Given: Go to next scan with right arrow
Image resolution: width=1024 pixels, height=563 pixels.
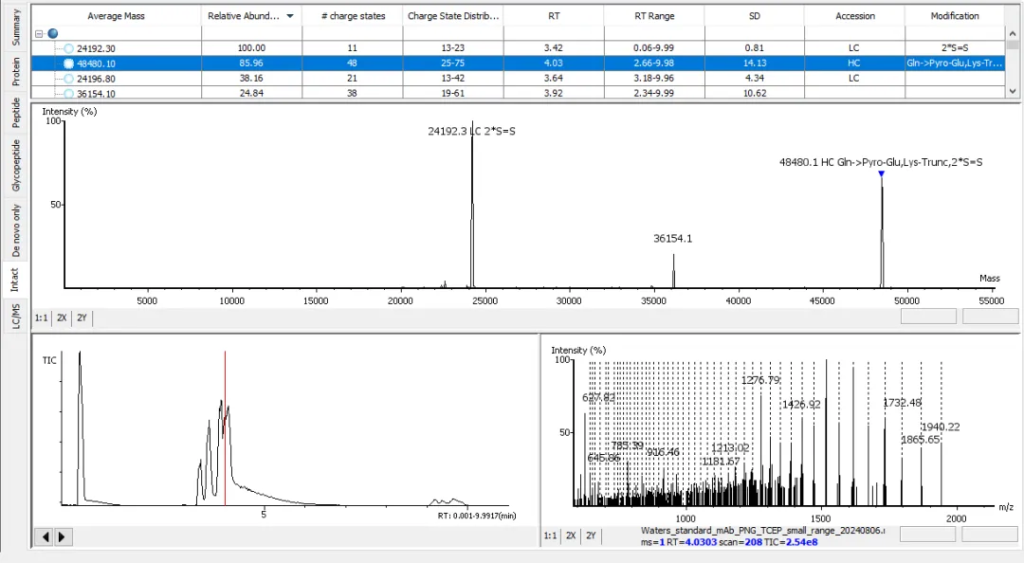Looking at the screenshot, I should 62,537.
